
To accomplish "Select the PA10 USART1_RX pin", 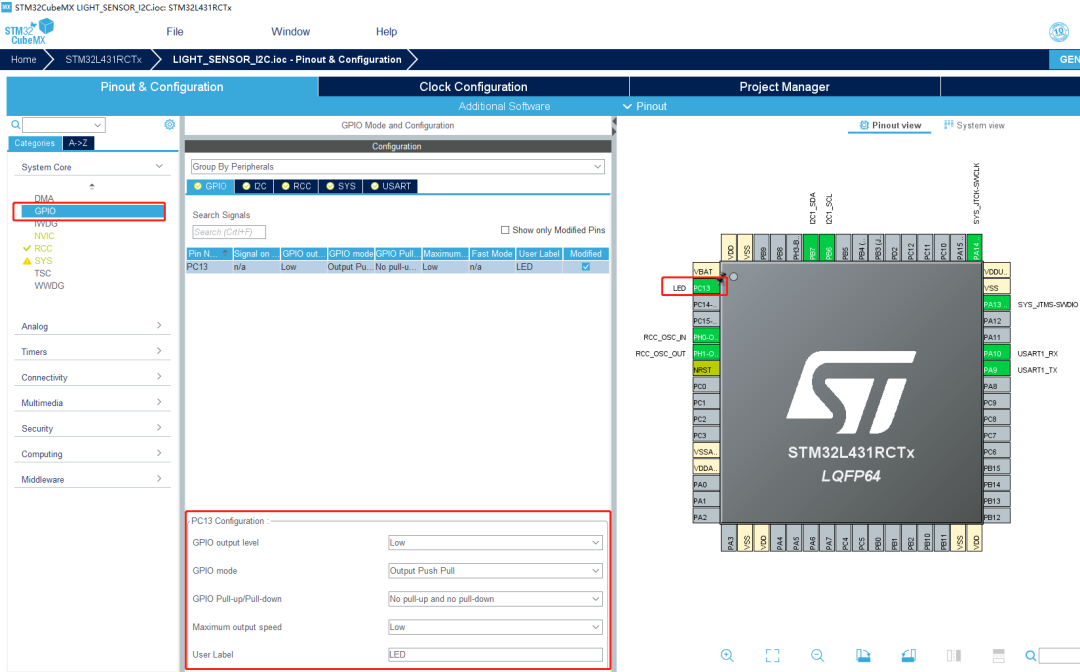I will click(996, 353).
